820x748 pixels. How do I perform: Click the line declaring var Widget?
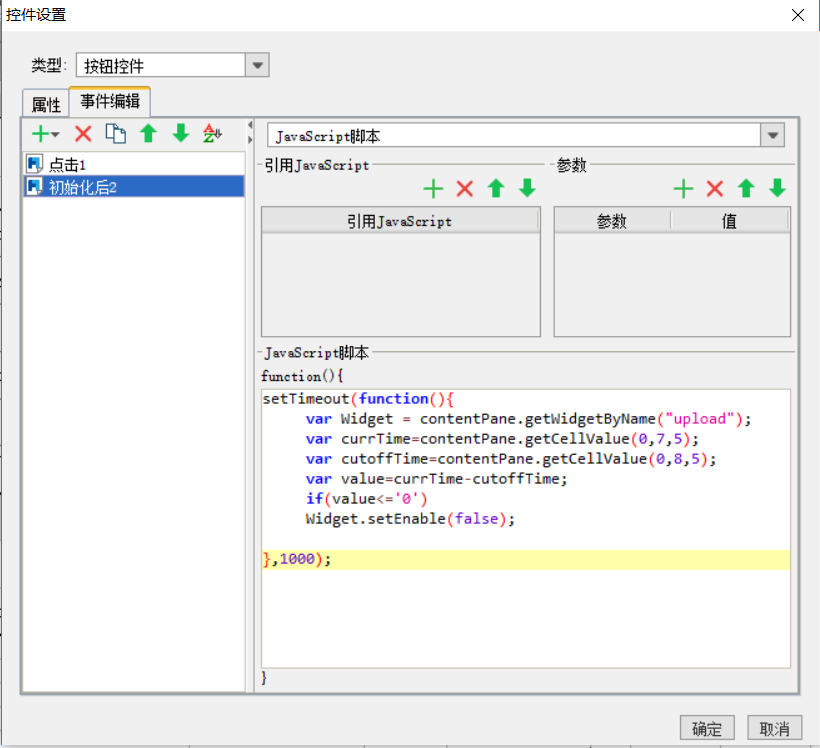(528, 418)
